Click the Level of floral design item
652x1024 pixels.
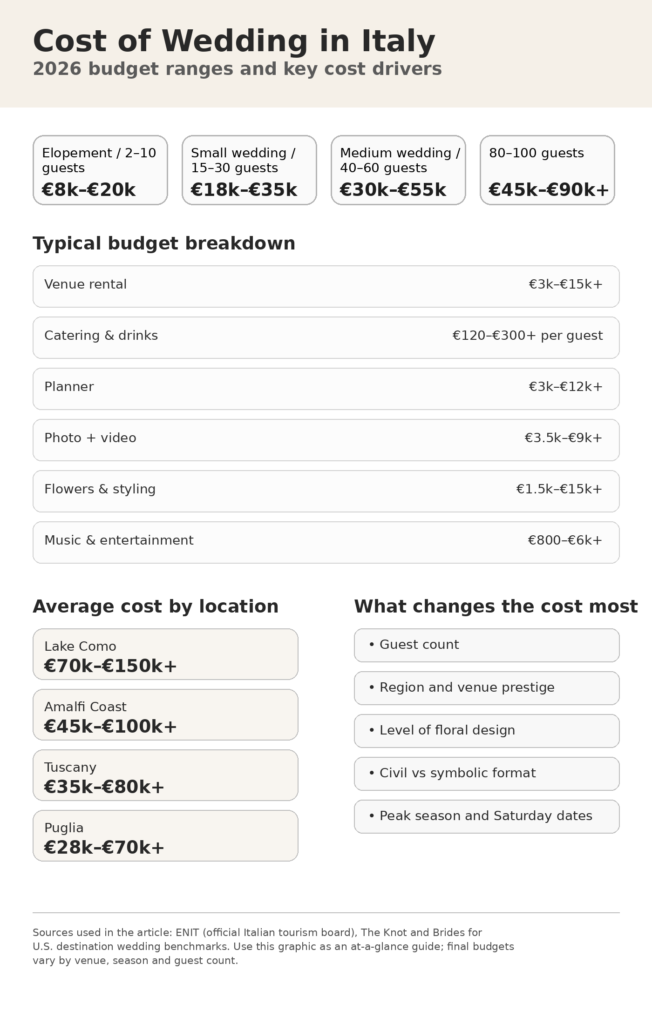point(486,731)
